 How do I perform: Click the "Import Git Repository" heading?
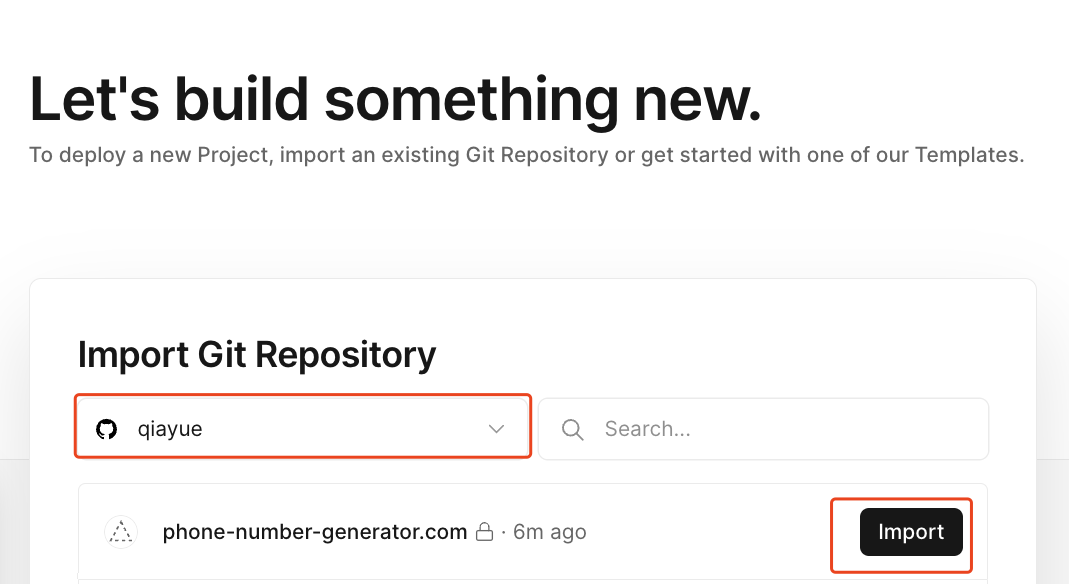pos(257,354)
